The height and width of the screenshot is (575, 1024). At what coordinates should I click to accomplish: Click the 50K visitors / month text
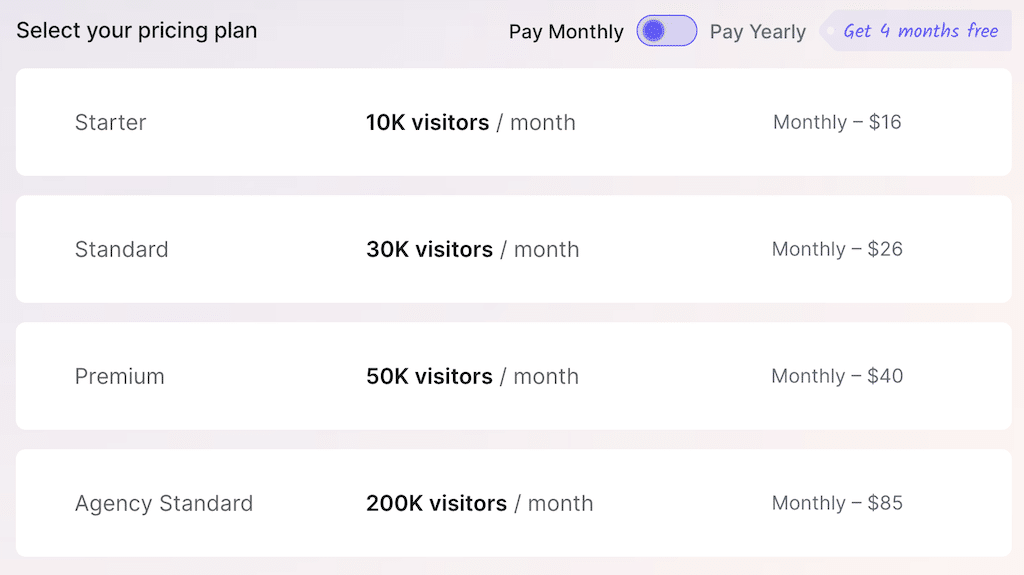473,377
